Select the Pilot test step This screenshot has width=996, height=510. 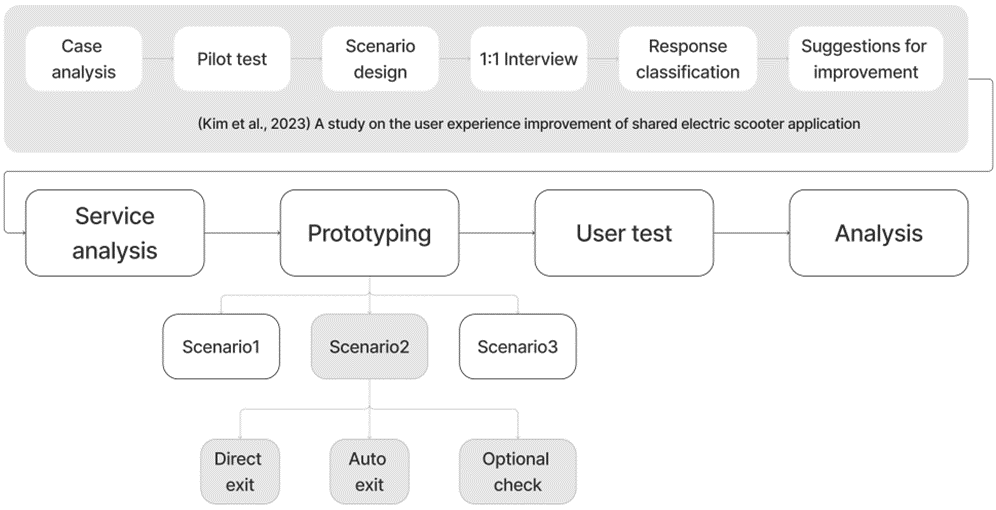click(x=232, y=59)
